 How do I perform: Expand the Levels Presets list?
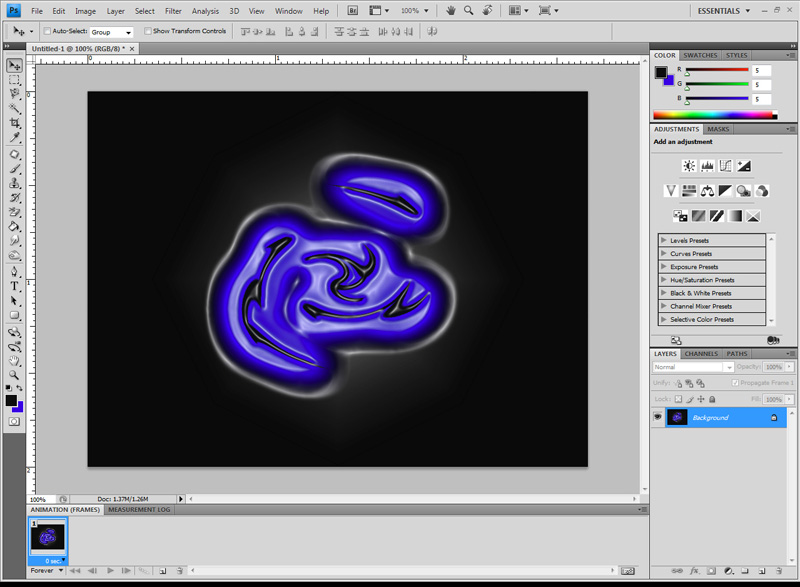click(664, 241)
